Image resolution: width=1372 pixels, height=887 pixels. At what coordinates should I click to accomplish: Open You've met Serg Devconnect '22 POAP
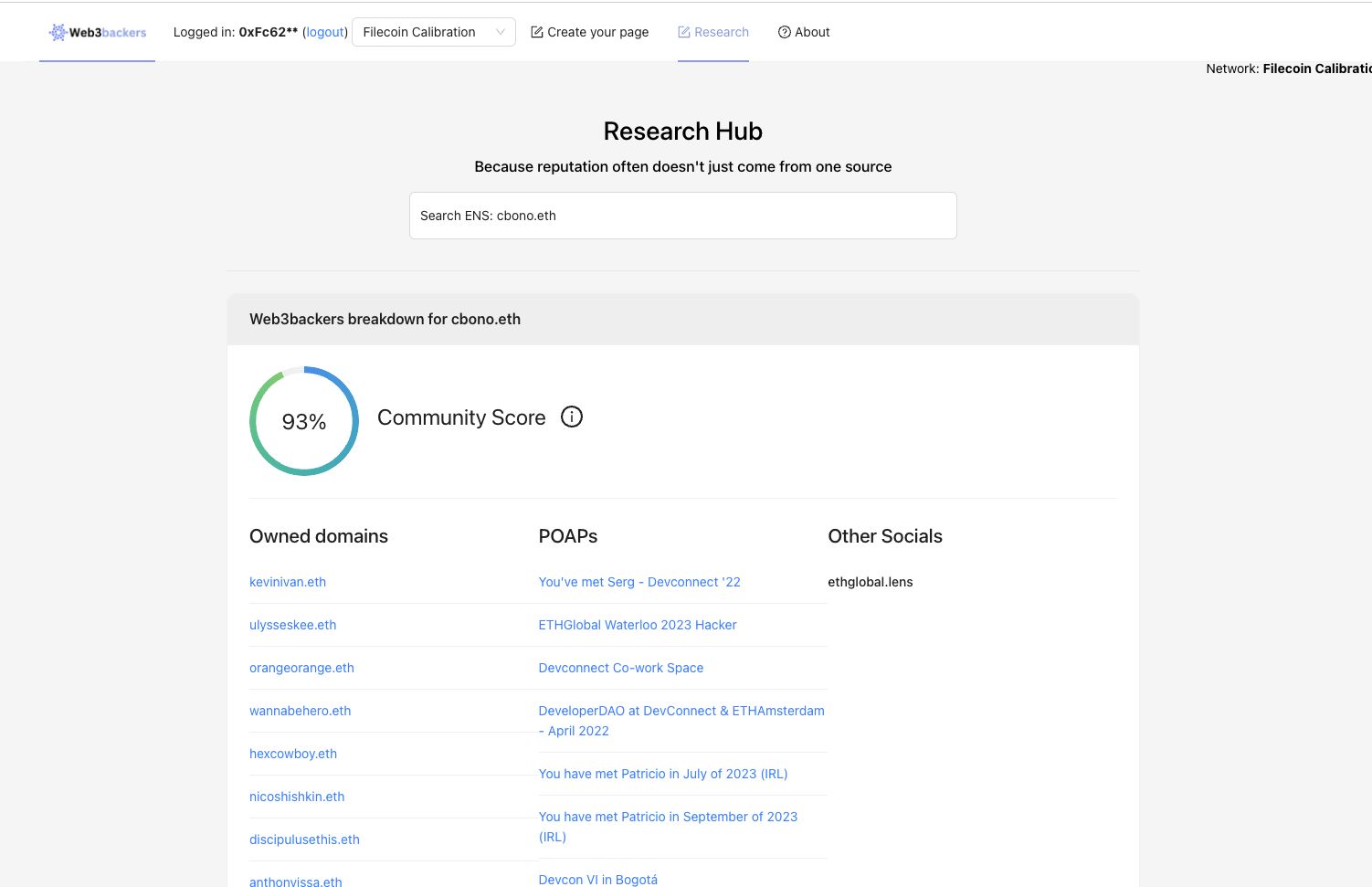(639, 582)
